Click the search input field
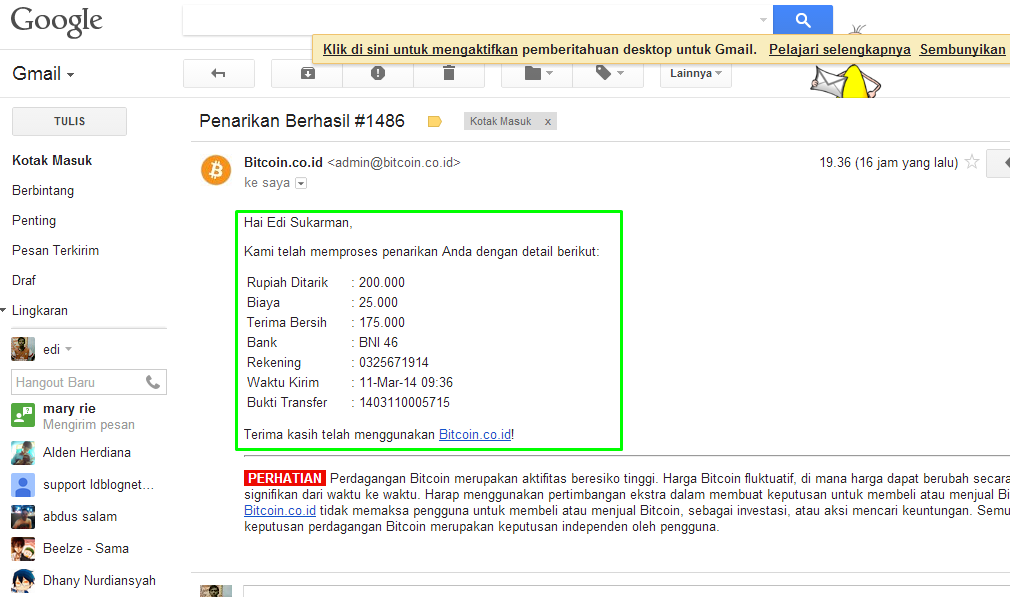1010x597 pixels. (x=470, y=20)
